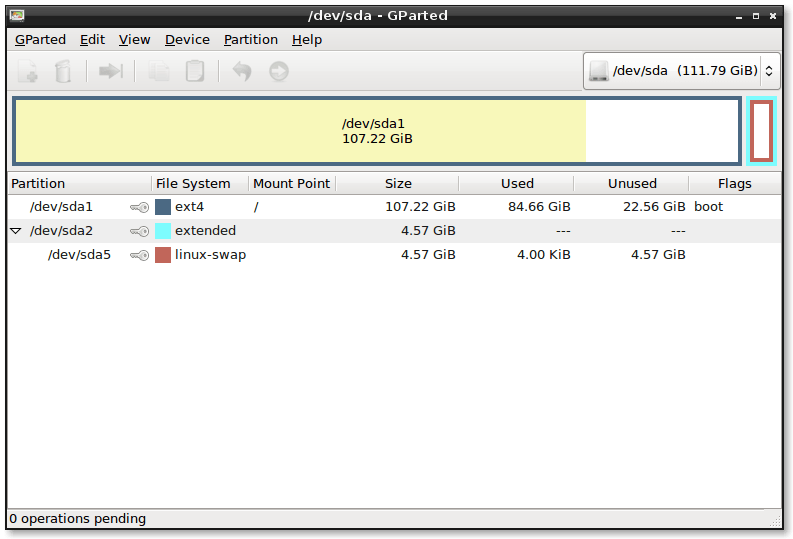Sort by the File System column header
Viewport: 793px width, 539px height.
coord(200,184)
